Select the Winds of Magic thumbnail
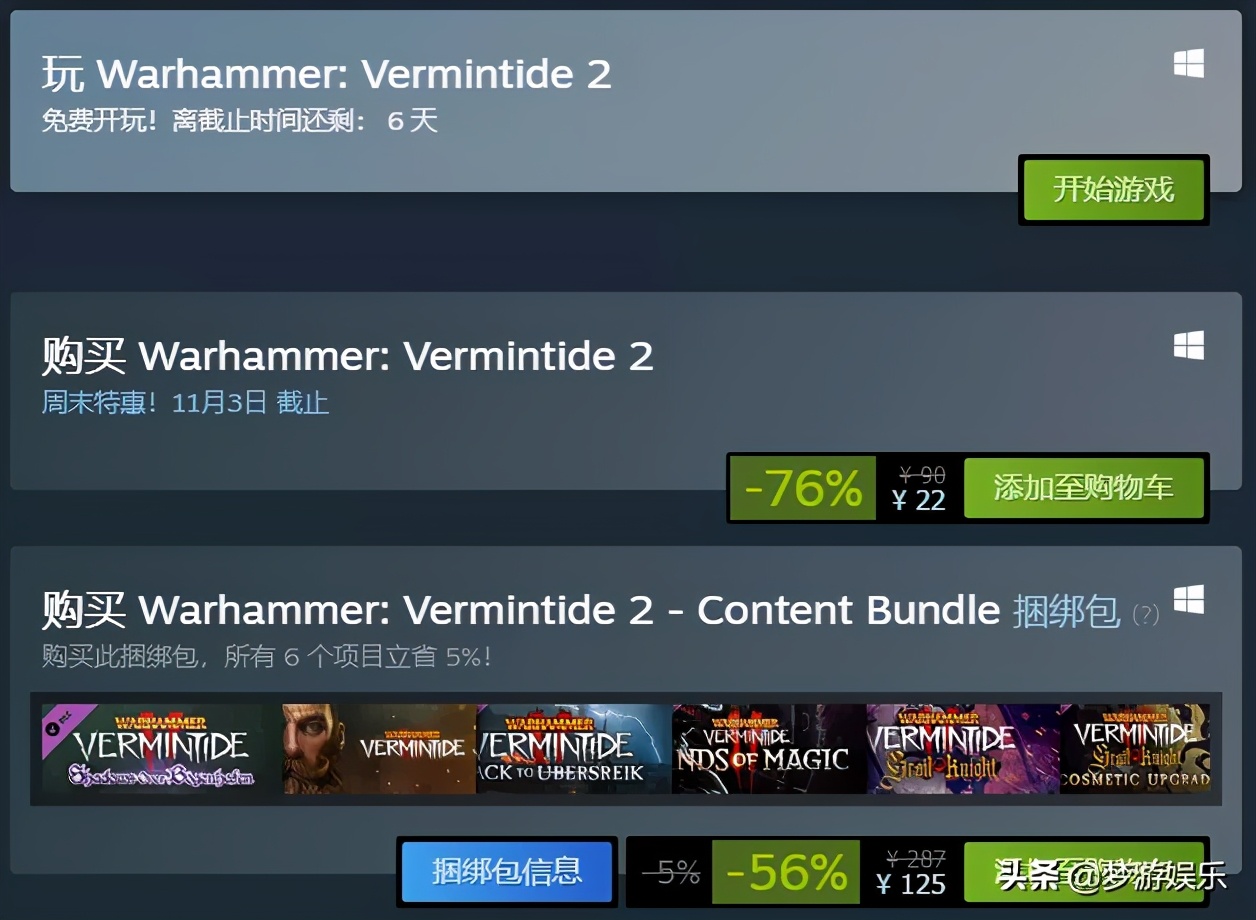 [x=769, y=749]
